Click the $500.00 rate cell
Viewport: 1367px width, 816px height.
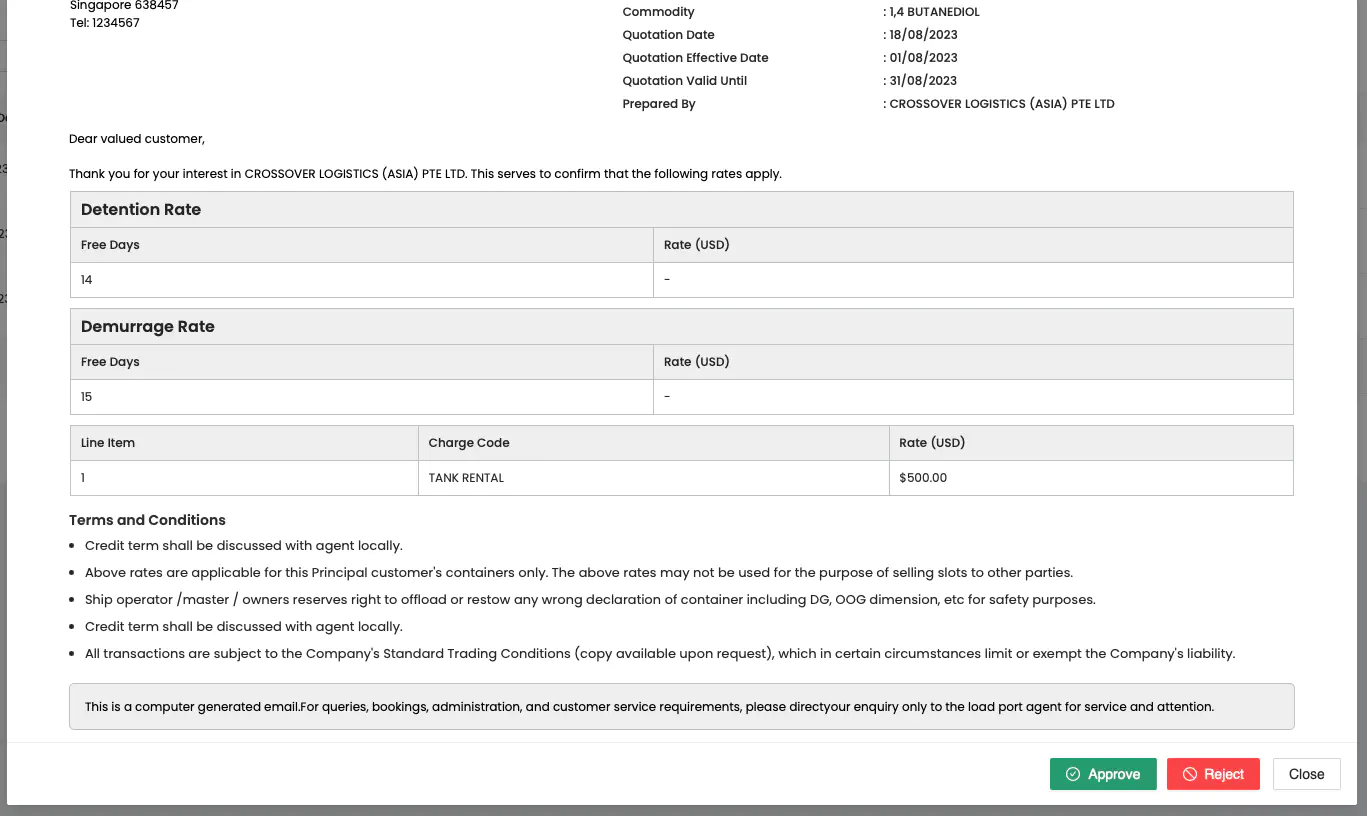pyautogui.click(x=923, y=478)
